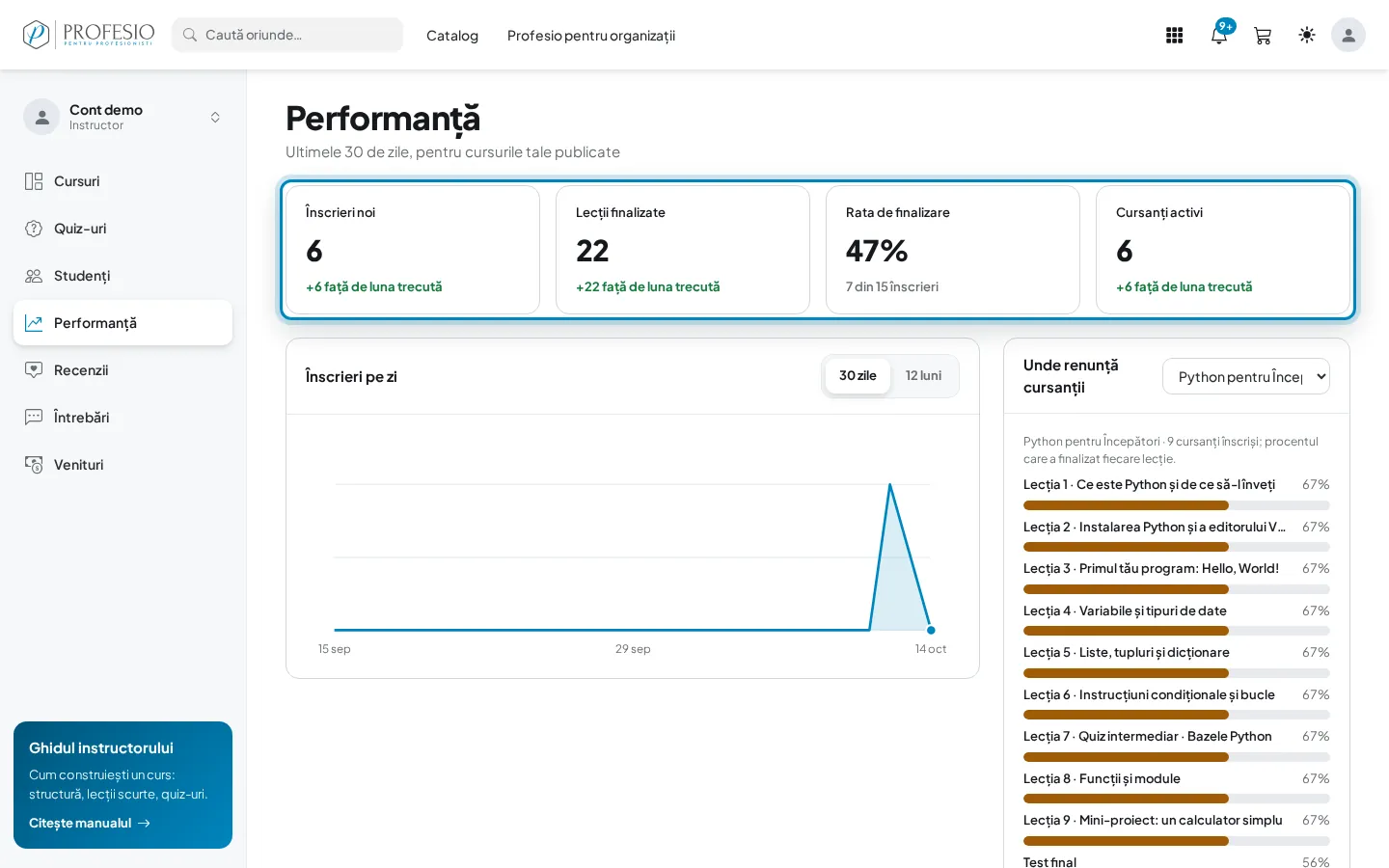Click the Performanță chart icon
1389x868 pixels.
click(x=34, y=323)
